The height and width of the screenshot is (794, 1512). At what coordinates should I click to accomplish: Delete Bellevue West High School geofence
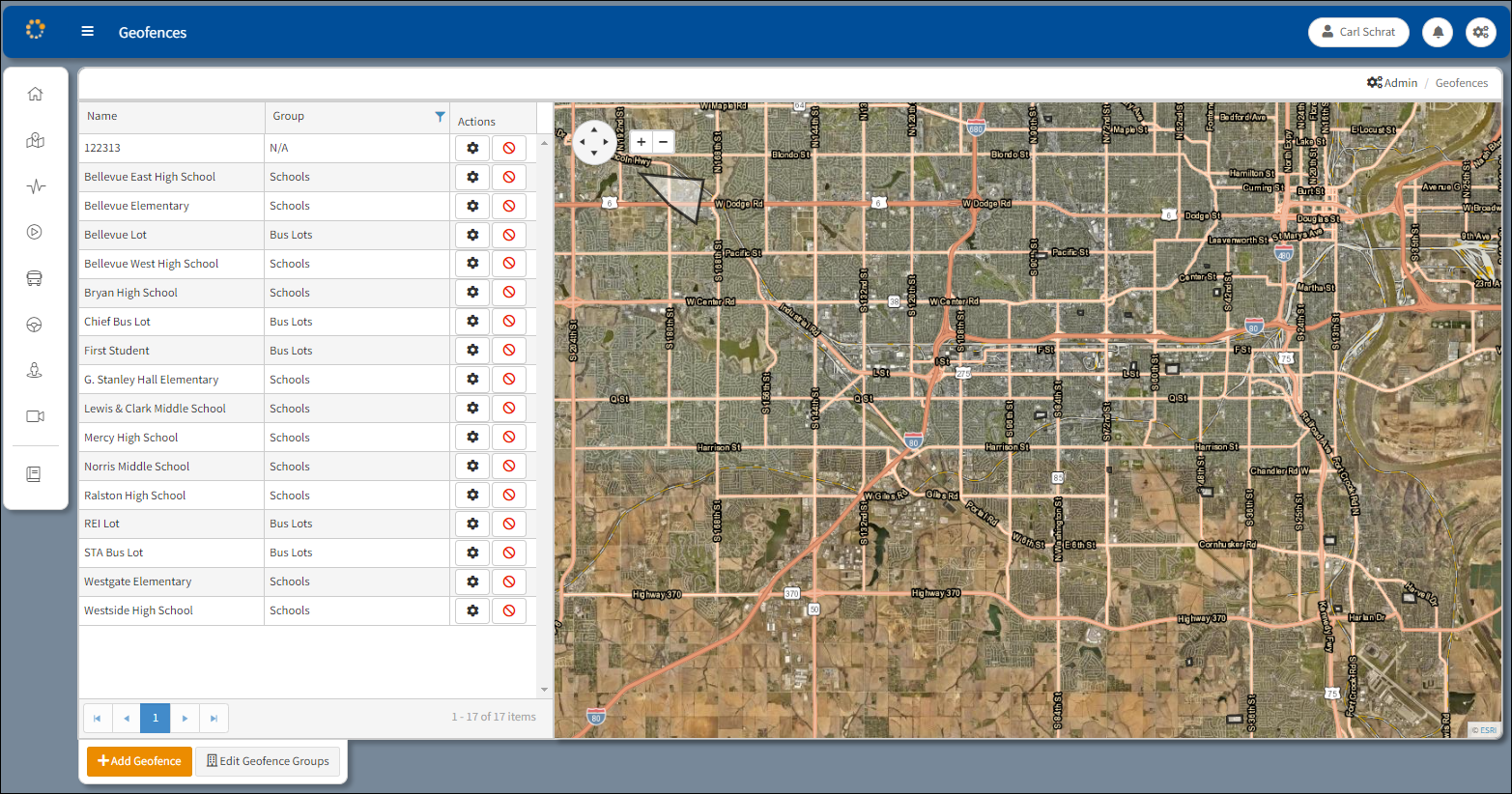coord(509,263)
